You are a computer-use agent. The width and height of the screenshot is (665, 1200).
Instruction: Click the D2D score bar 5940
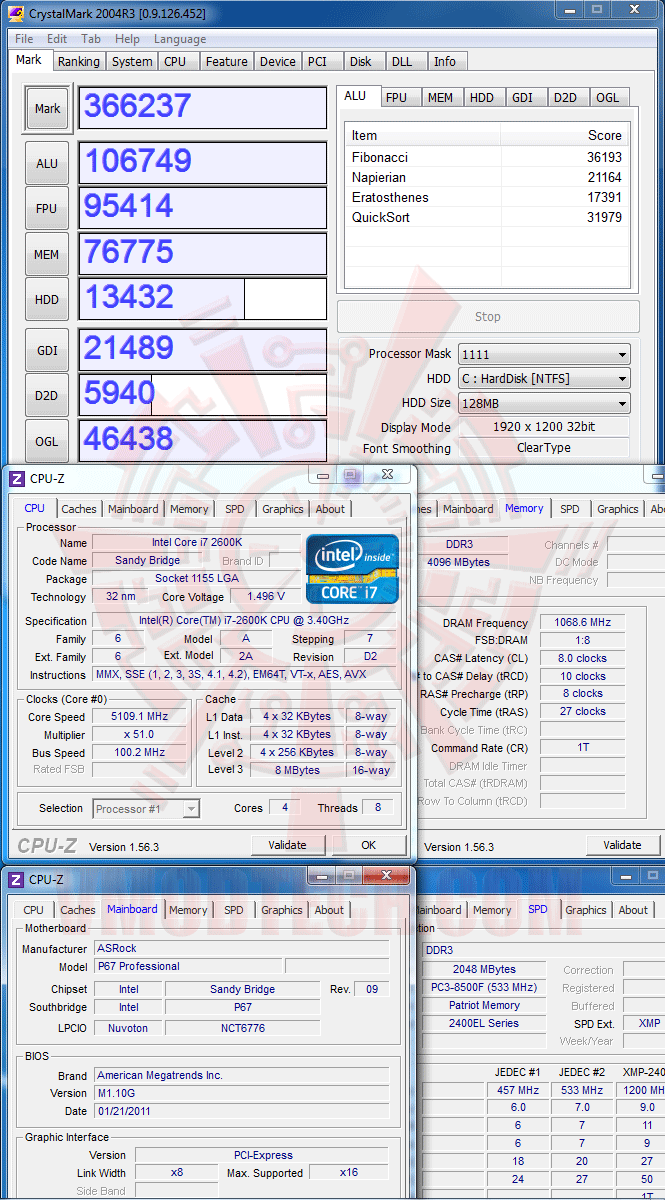pos(203,394)
